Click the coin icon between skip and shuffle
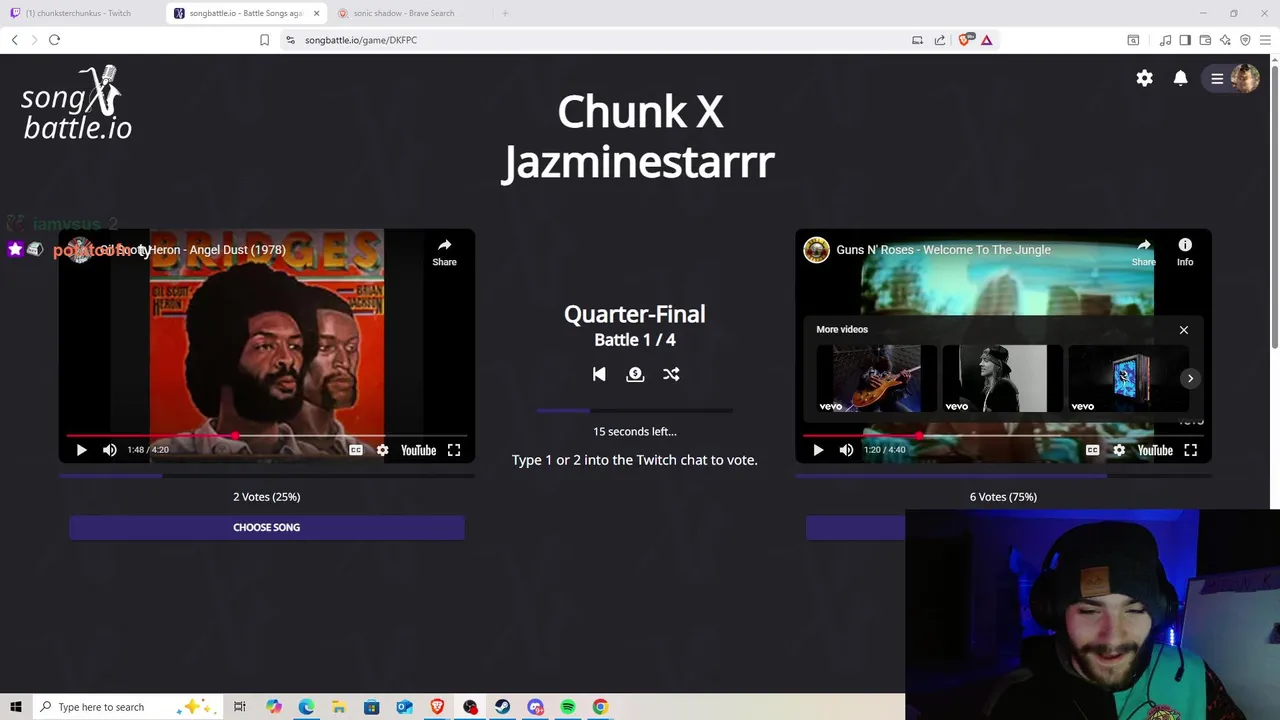Image resolution: width=1280 pixels, height=720 pixels. point(635,374)
